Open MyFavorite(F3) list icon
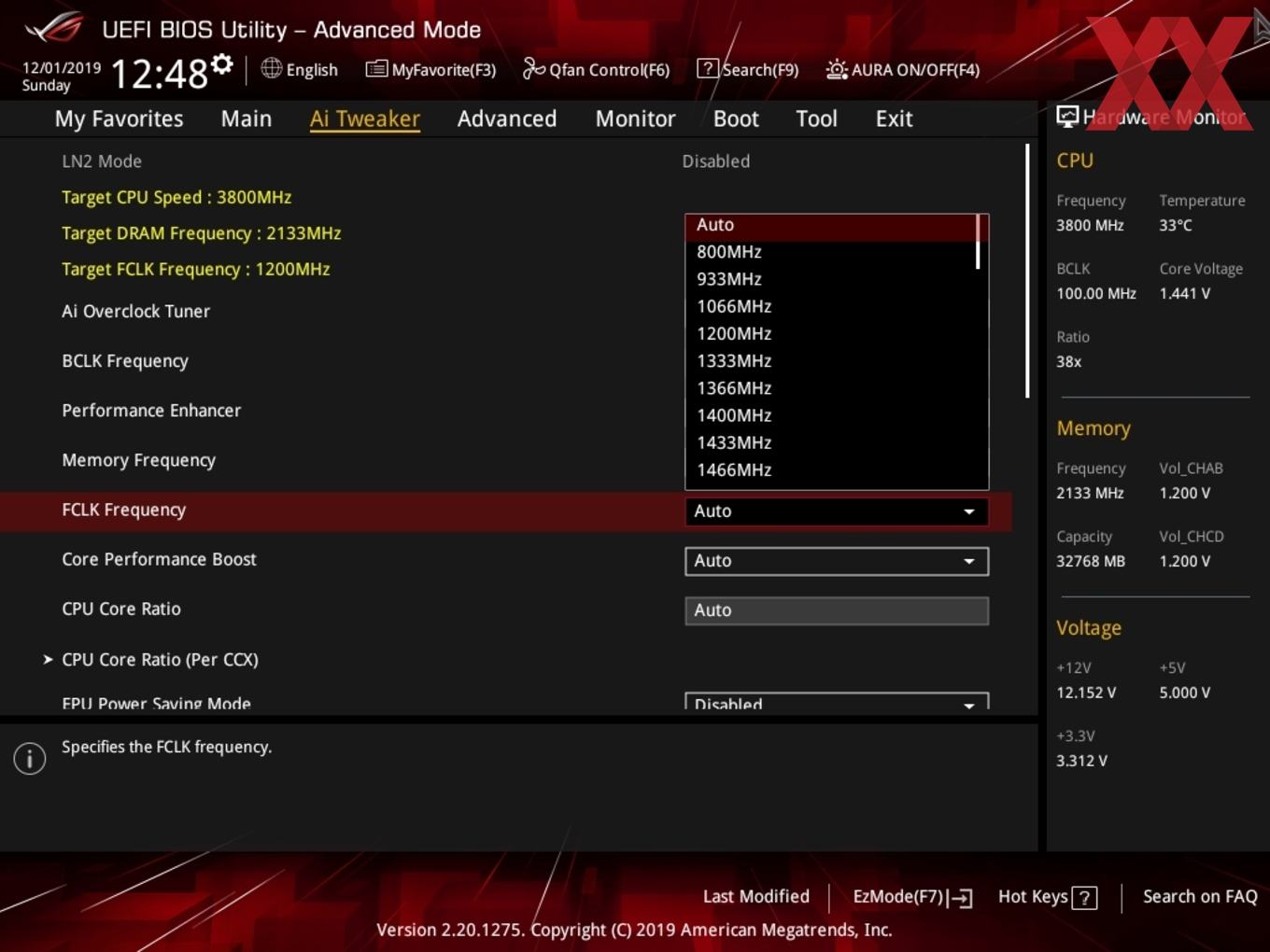The image size is (1270, 952). tap(376, 69)
